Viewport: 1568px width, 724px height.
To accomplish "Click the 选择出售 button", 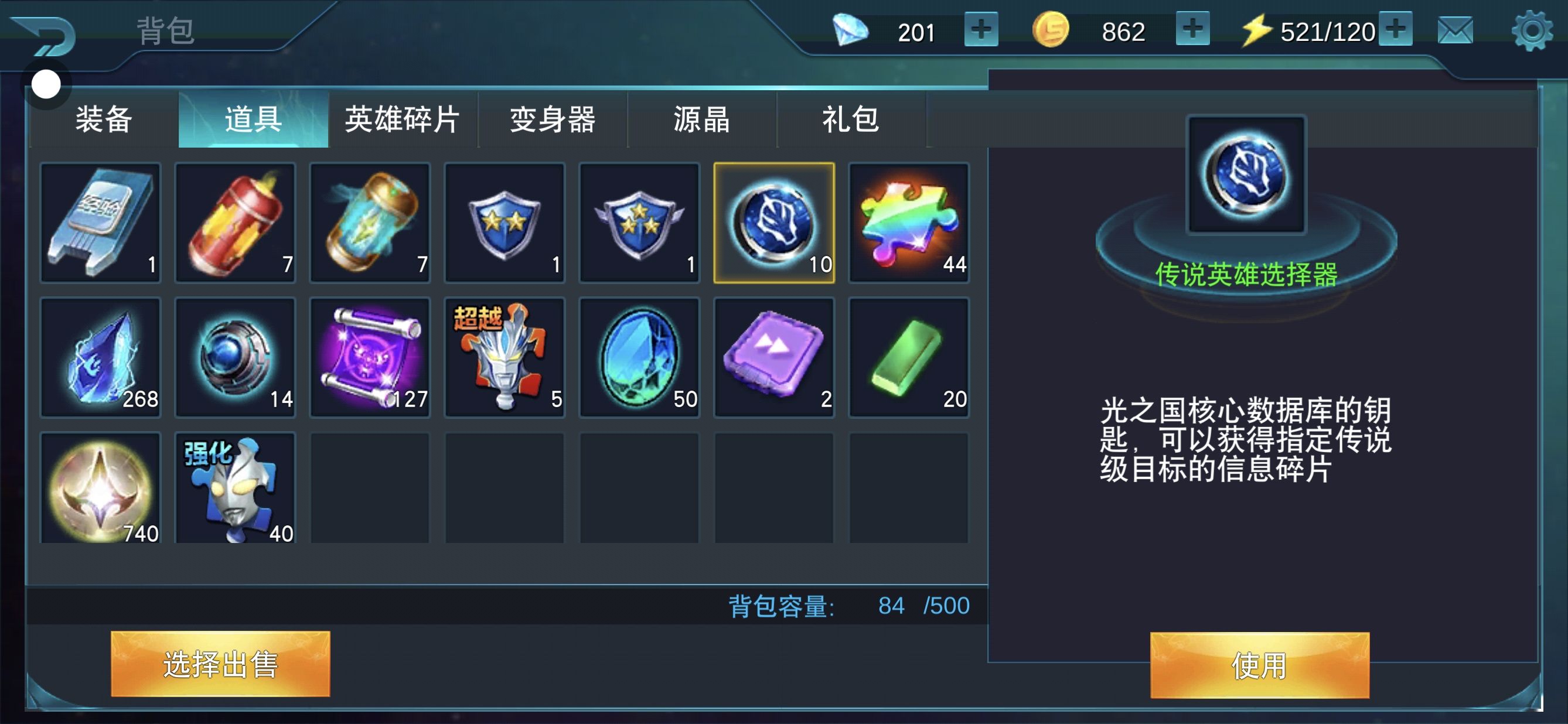I will tap(220, 664).
